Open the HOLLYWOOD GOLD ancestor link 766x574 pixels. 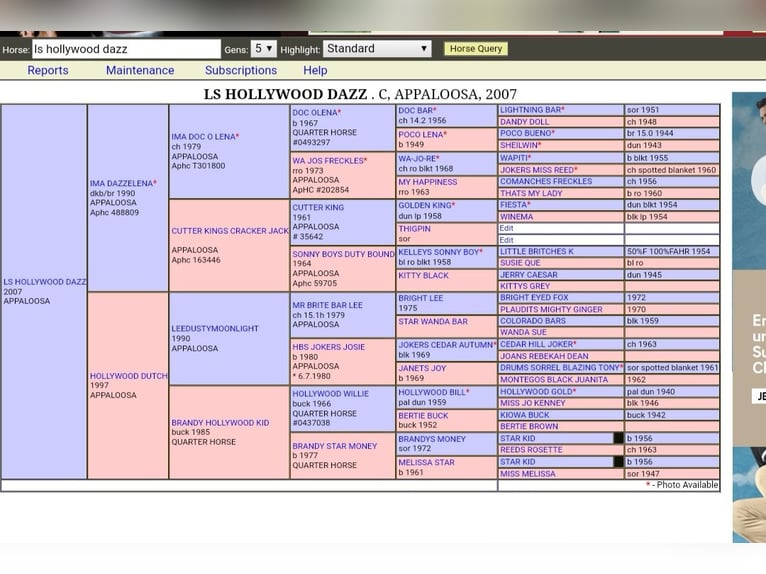537,392
